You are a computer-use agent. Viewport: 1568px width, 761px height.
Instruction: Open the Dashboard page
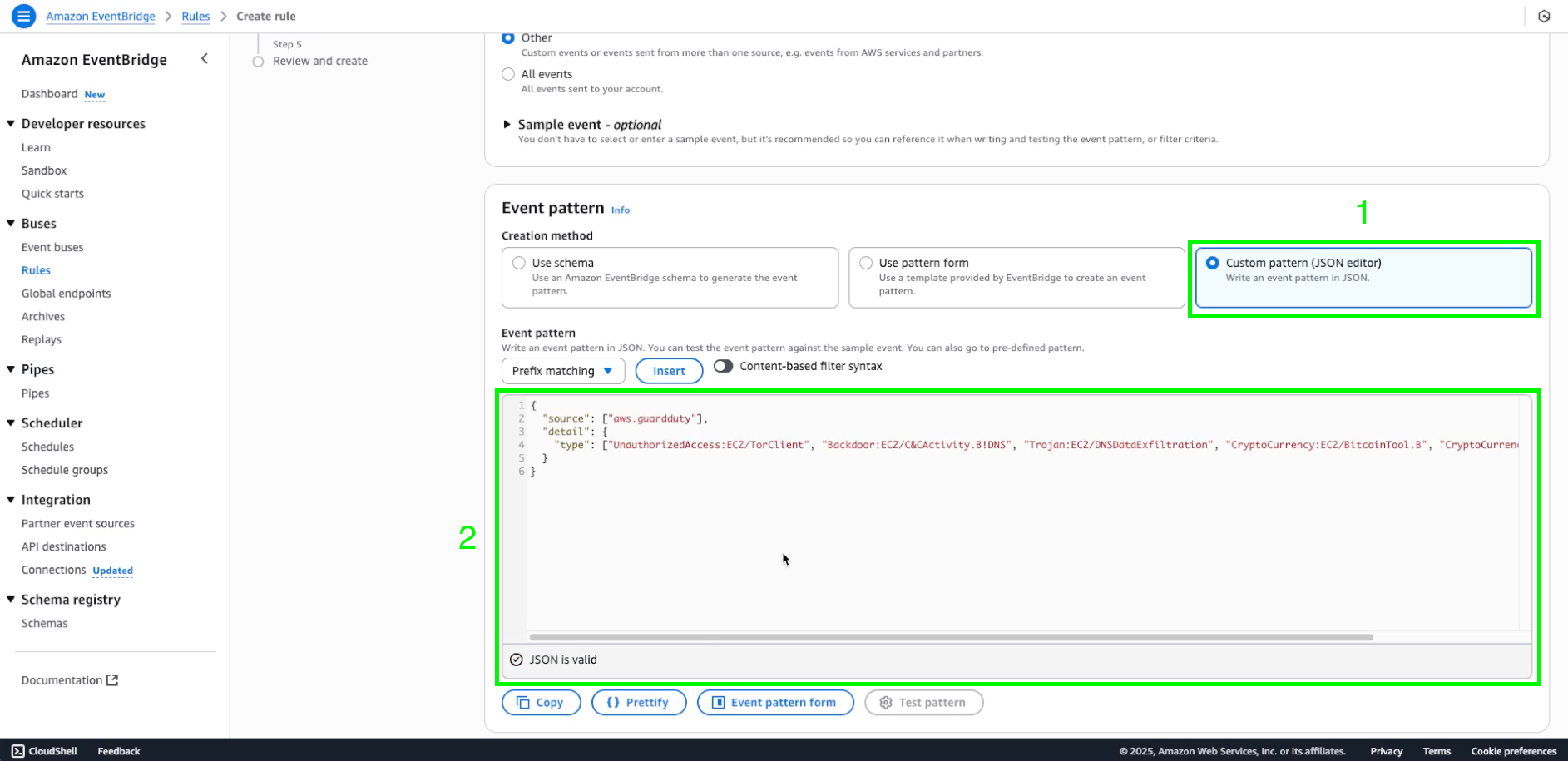tap(49, 94)
